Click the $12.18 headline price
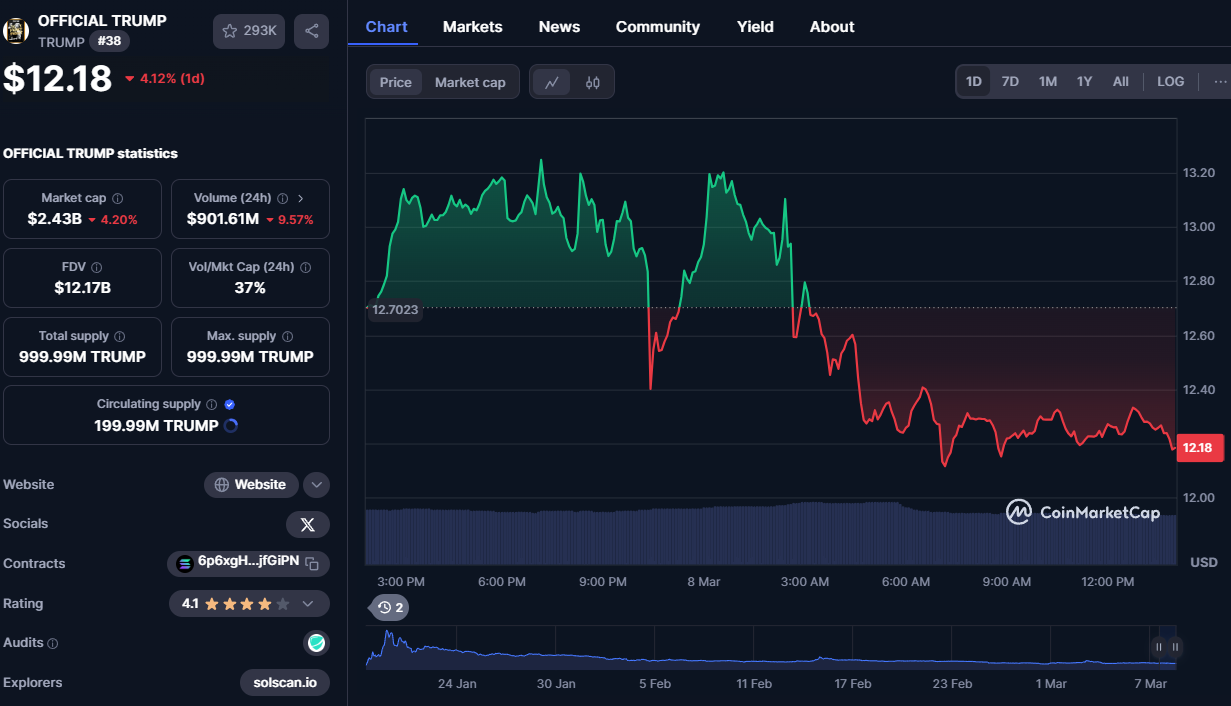Image resolution: width=1231 pixels, height=706 pixels. [x=58, y=78]
